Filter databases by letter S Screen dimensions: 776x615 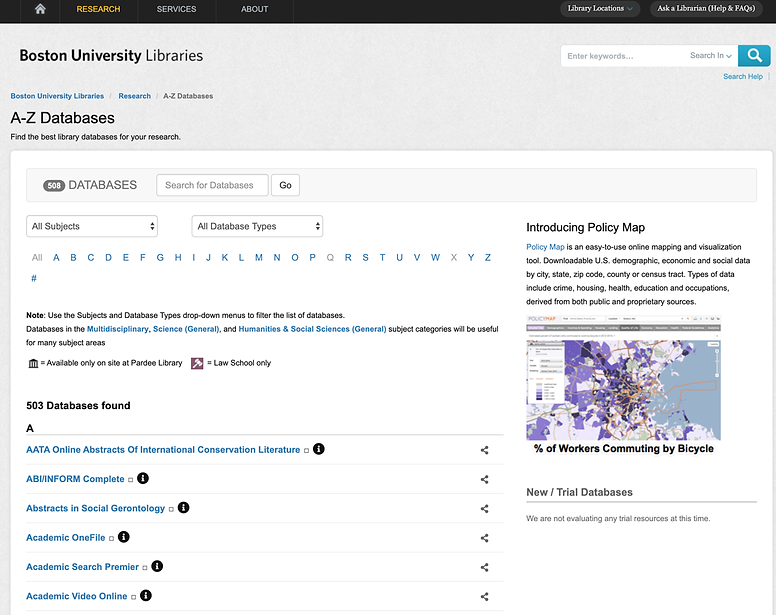point(365,257)
